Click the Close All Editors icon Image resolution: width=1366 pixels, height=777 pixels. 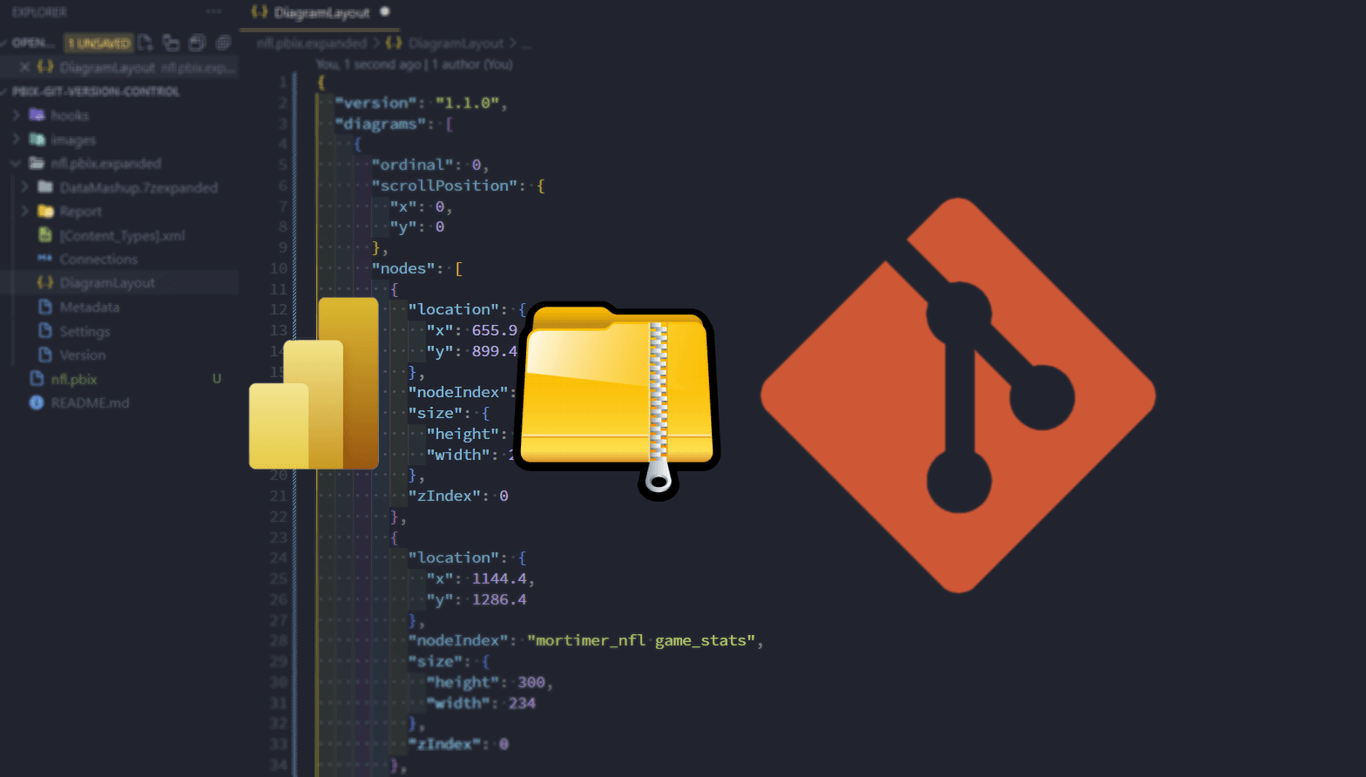(x=222, y=43)
